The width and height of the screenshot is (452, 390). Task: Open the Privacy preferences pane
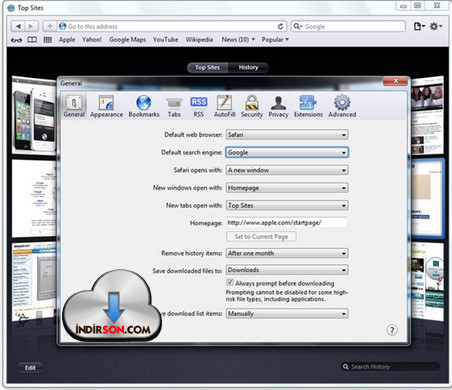point(278,106)
